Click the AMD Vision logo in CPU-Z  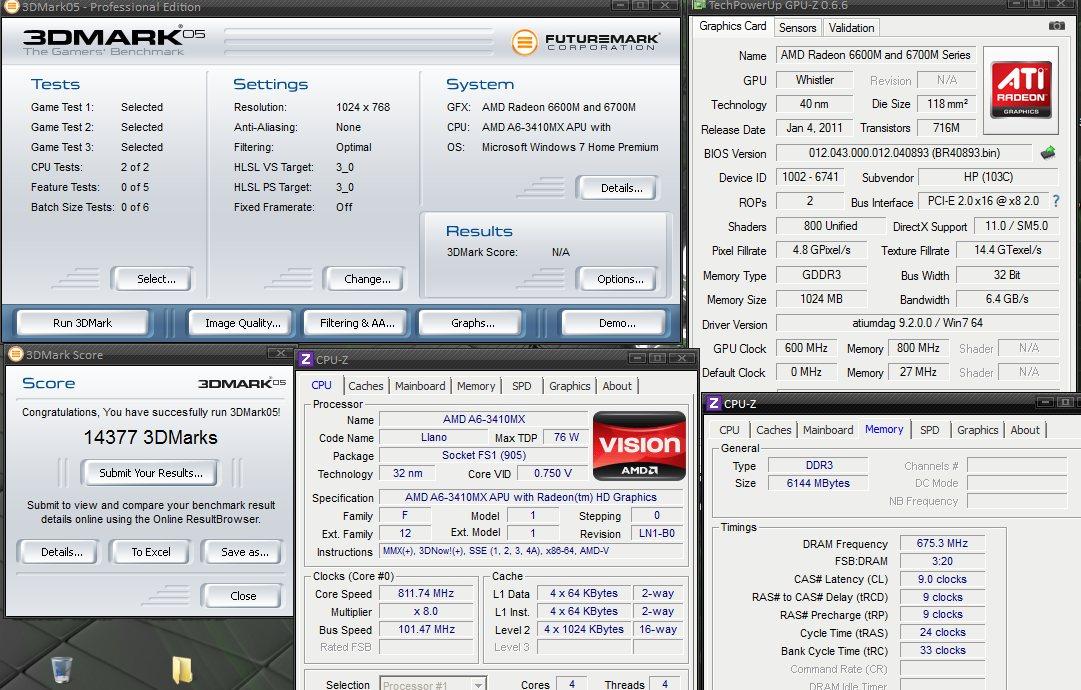(639, 445)
